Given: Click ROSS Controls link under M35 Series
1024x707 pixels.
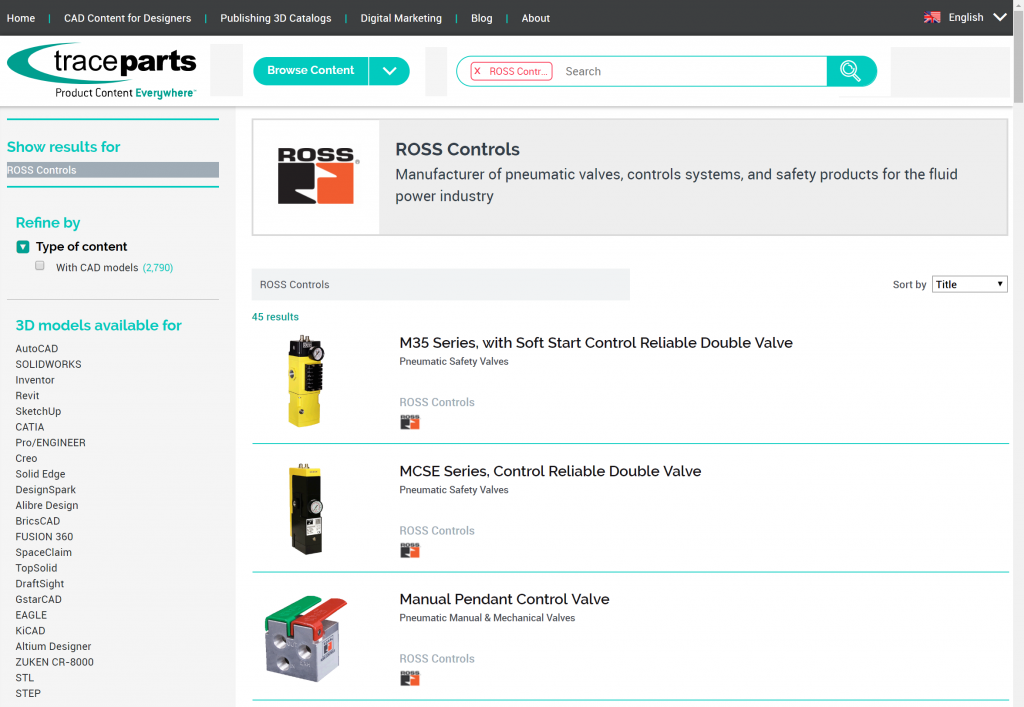Looking at the screenshot, I should coord(437,402).
